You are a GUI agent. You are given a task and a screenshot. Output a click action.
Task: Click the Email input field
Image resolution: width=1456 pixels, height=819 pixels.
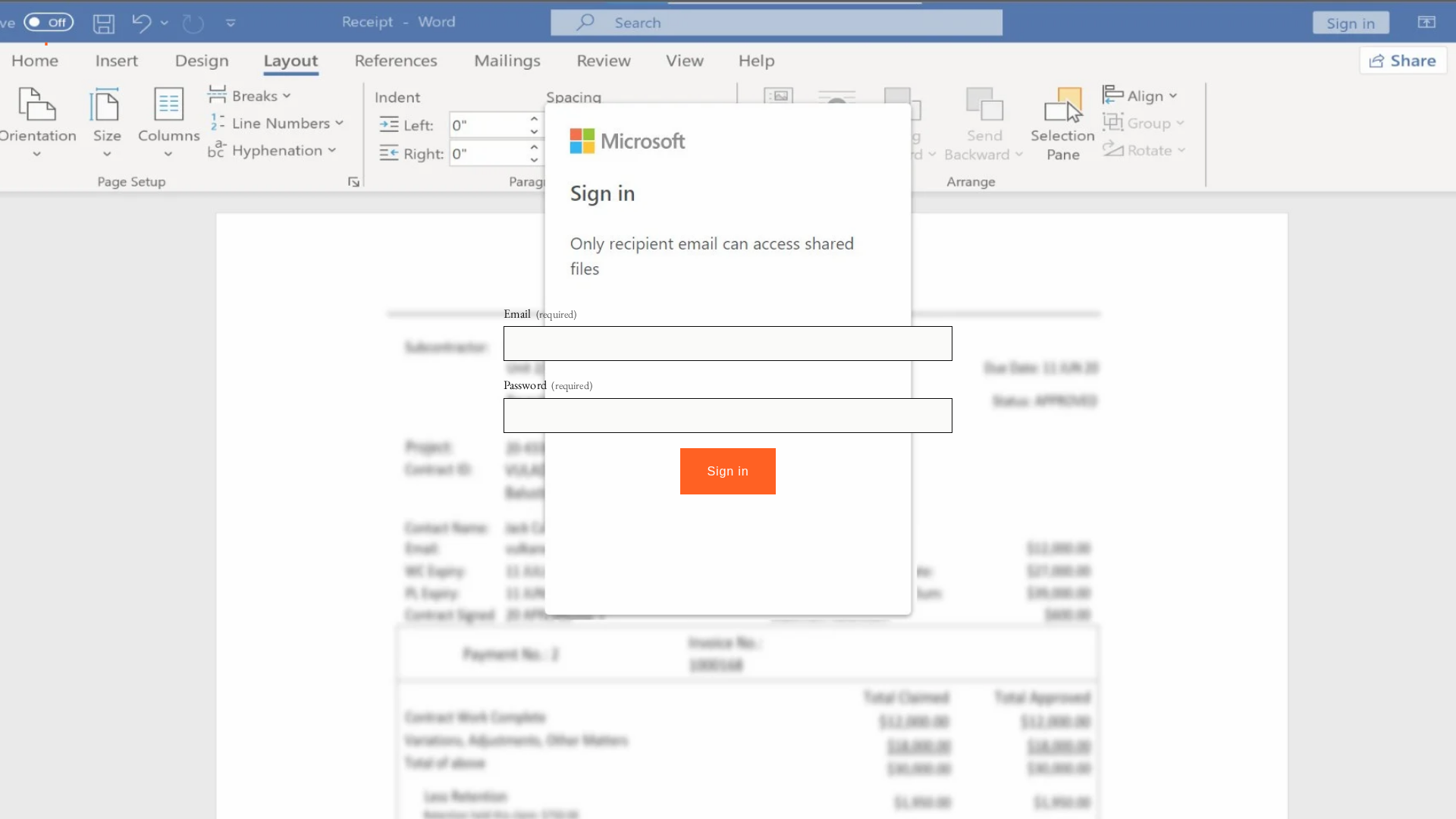click(x=727, y=344)
